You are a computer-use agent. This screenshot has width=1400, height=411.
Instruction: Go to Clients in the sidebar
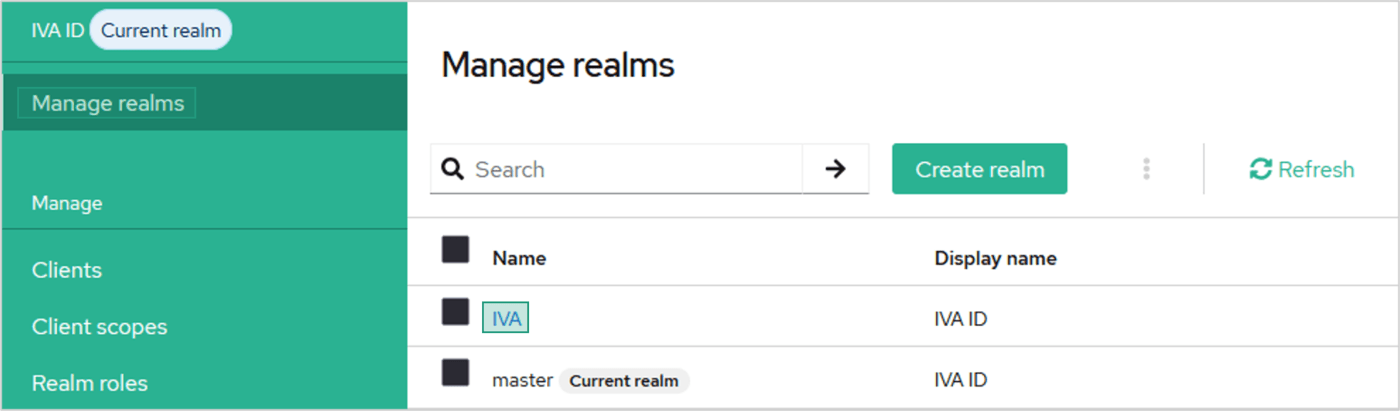pos(67,270)
